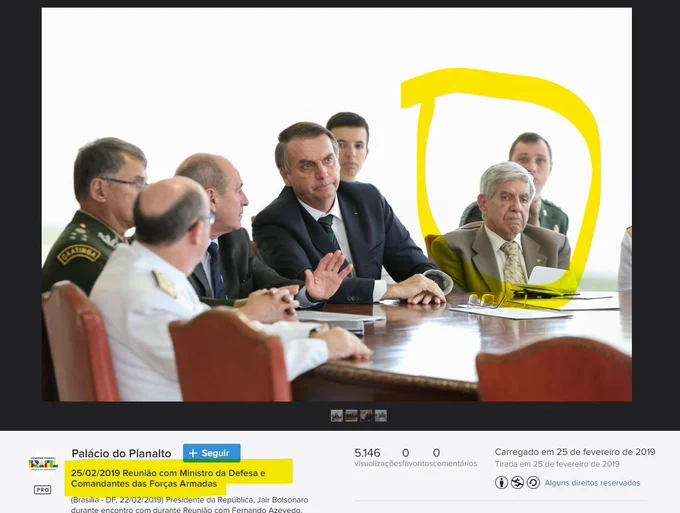Open the last filmstrip thumbnail
Image resolution: width=680 pixels, height=513 pixels.
(381, 415)
